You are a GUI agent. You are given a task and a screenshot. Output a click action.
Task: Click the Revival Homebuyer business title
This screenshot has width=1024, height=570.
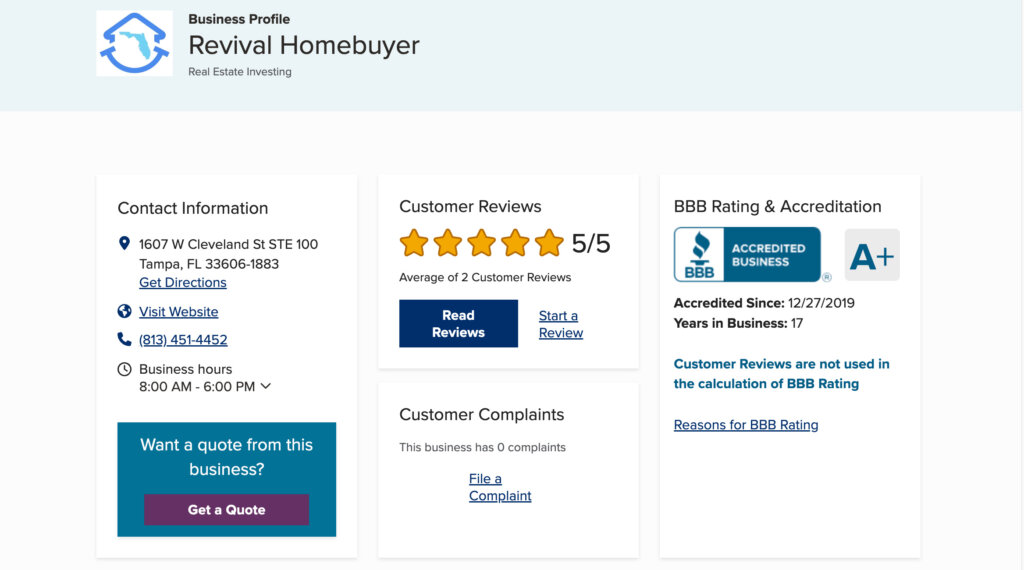pos(304,45)
